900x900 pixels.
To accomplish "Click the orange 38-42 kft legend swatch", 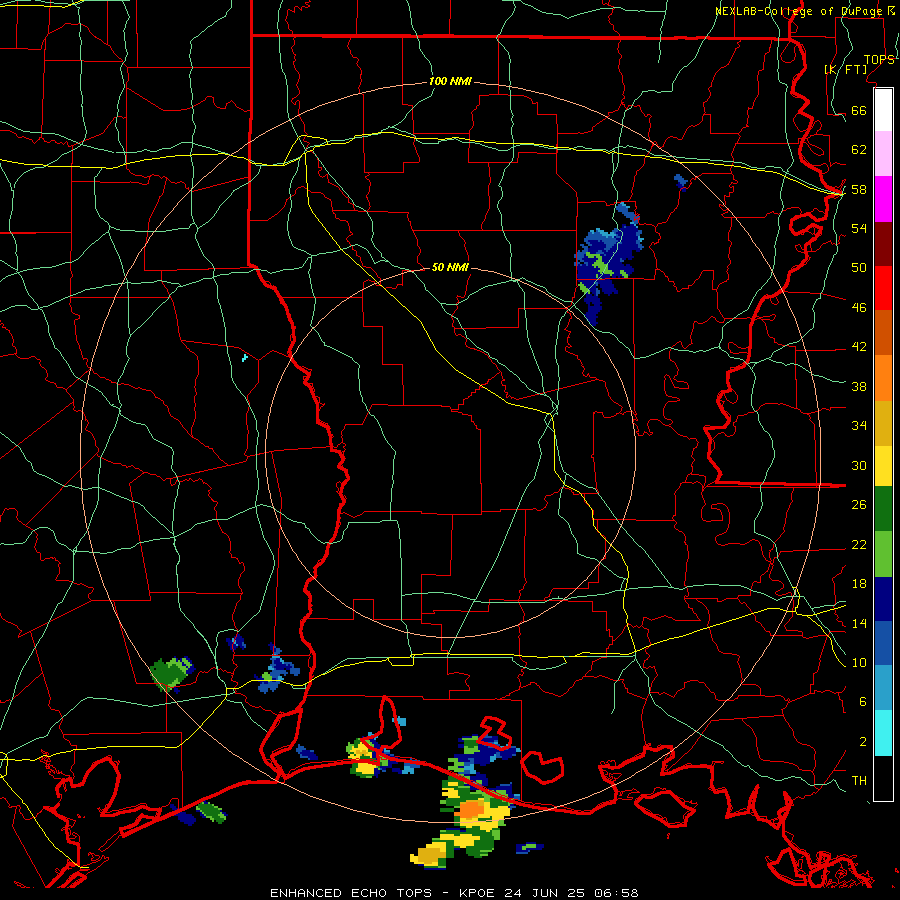I will click(x=883, y=378).
